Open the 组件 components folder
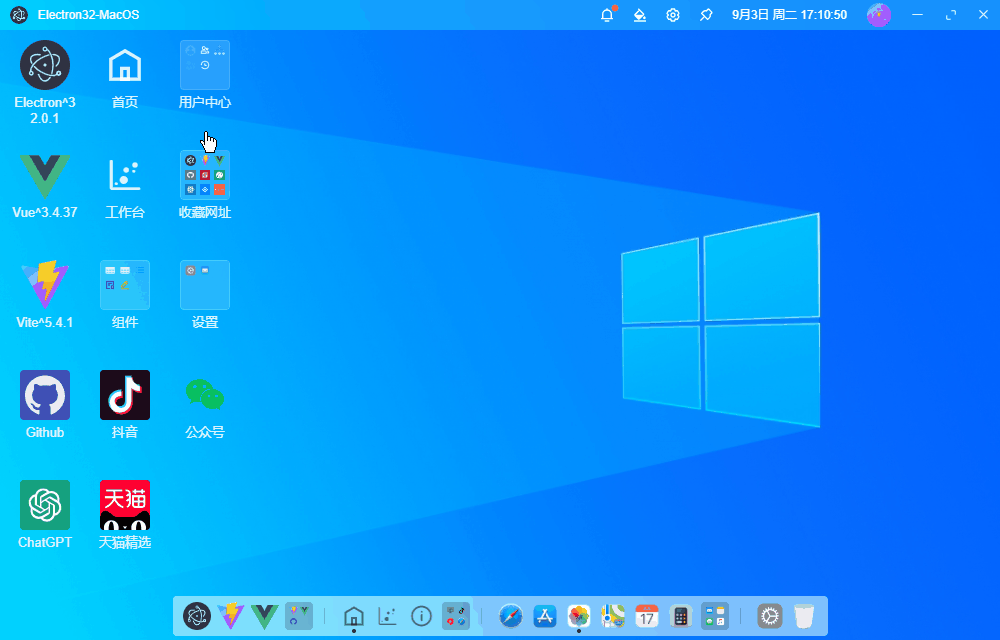The image size is (1000, 640). click(125, 285)
